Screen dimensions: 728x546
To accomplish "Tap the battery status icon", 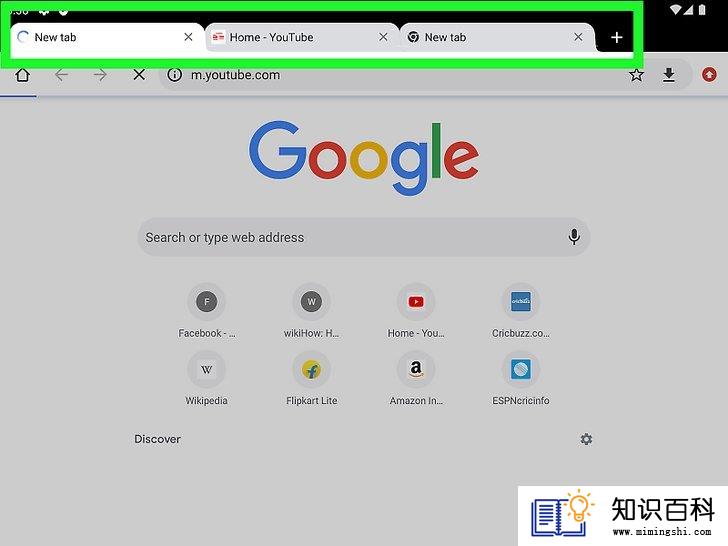I will [x=702, y=9].
